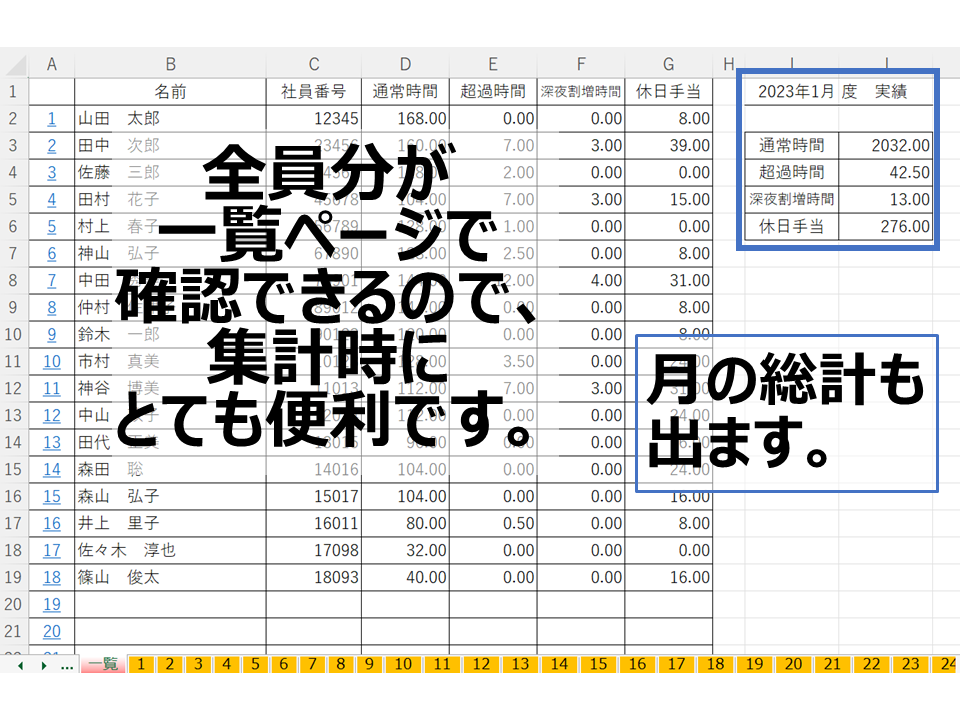Click the summary total 2032.00 cell
Screen dimensions: 960x720
pos(885,146)
